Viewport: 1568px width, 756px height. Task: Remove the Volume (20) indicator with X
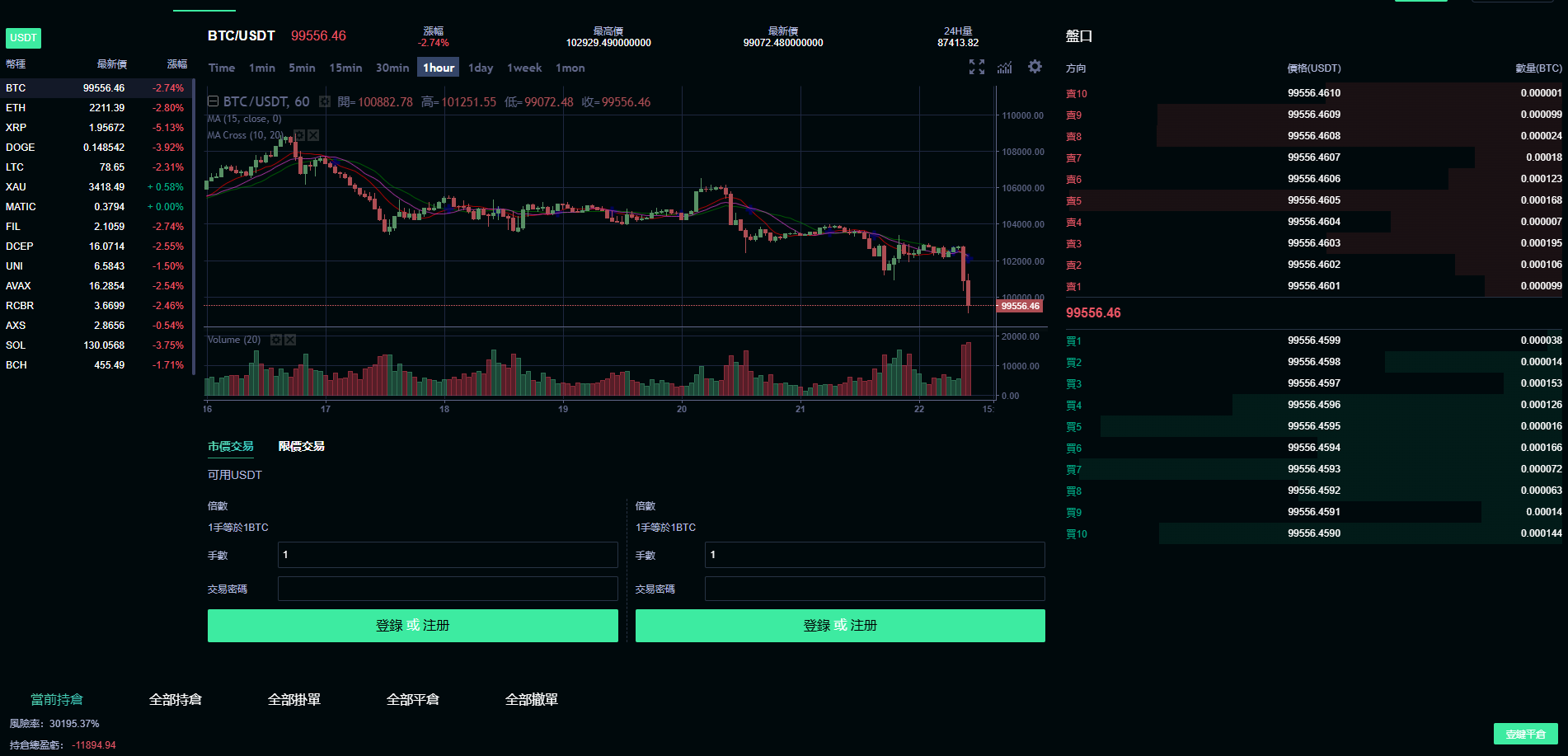(x=290, y=340)
